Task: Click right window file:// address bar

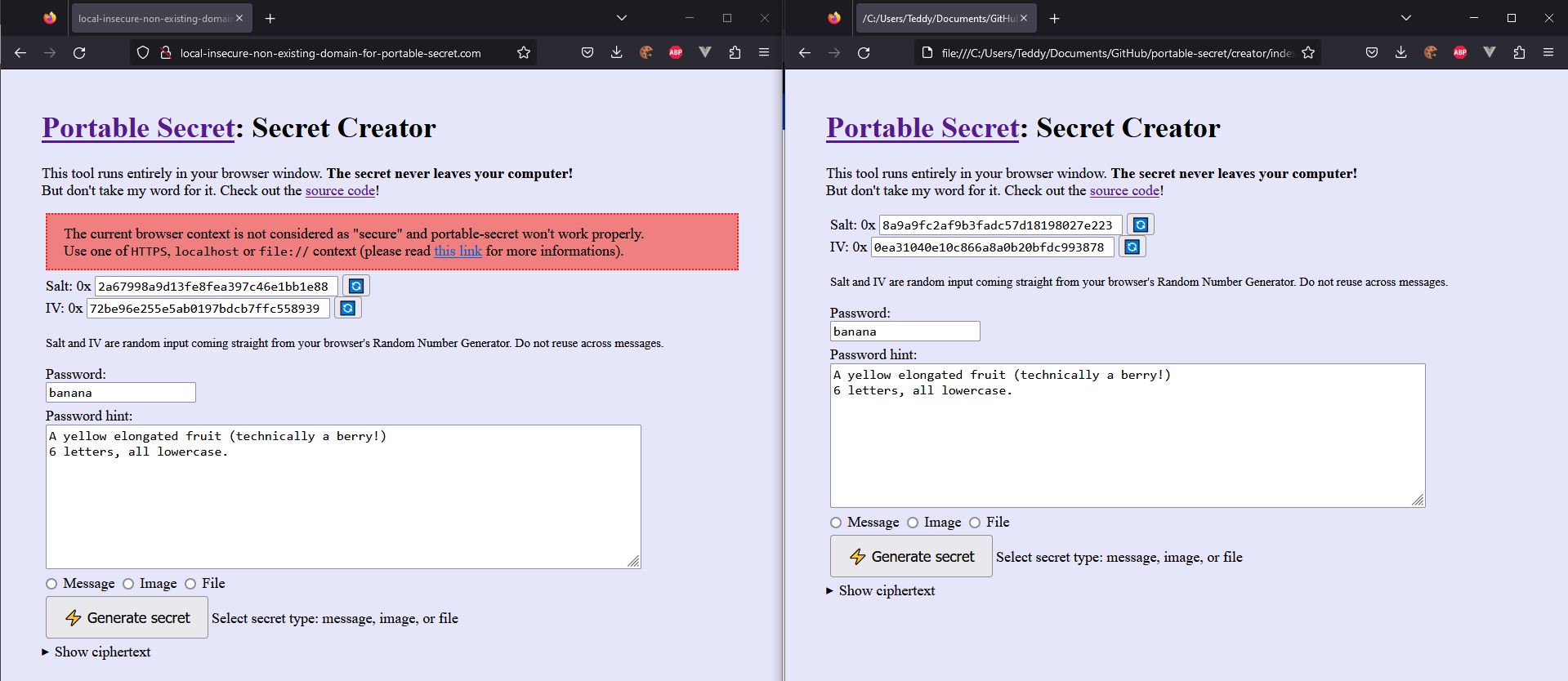Action: click(1116, 53)
